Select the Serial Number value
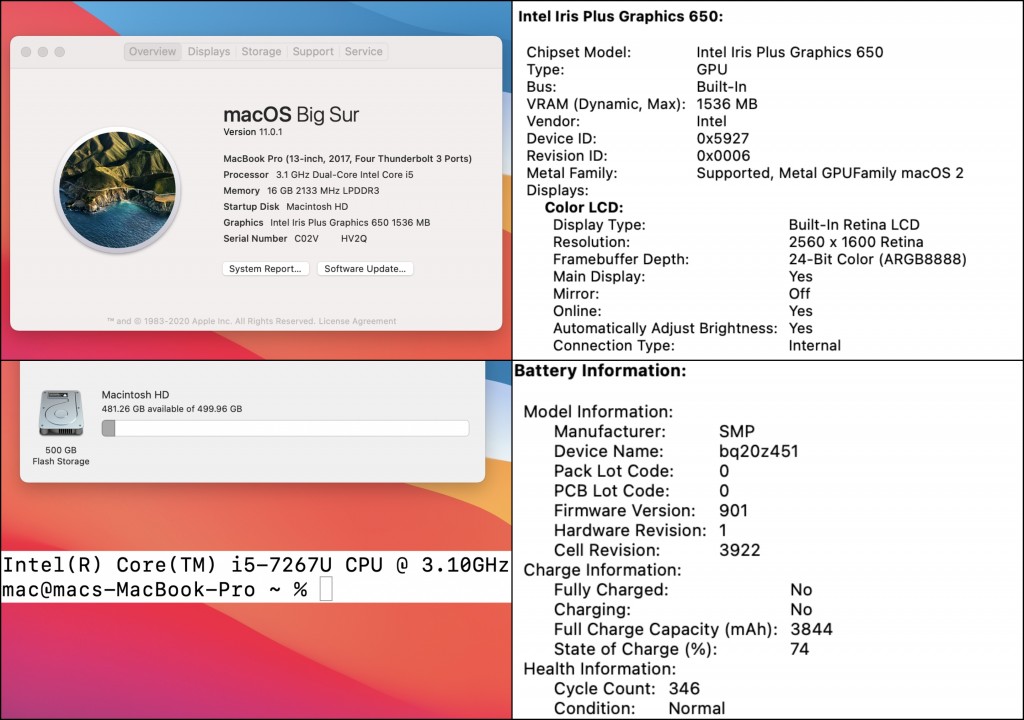 pos(330,238)
